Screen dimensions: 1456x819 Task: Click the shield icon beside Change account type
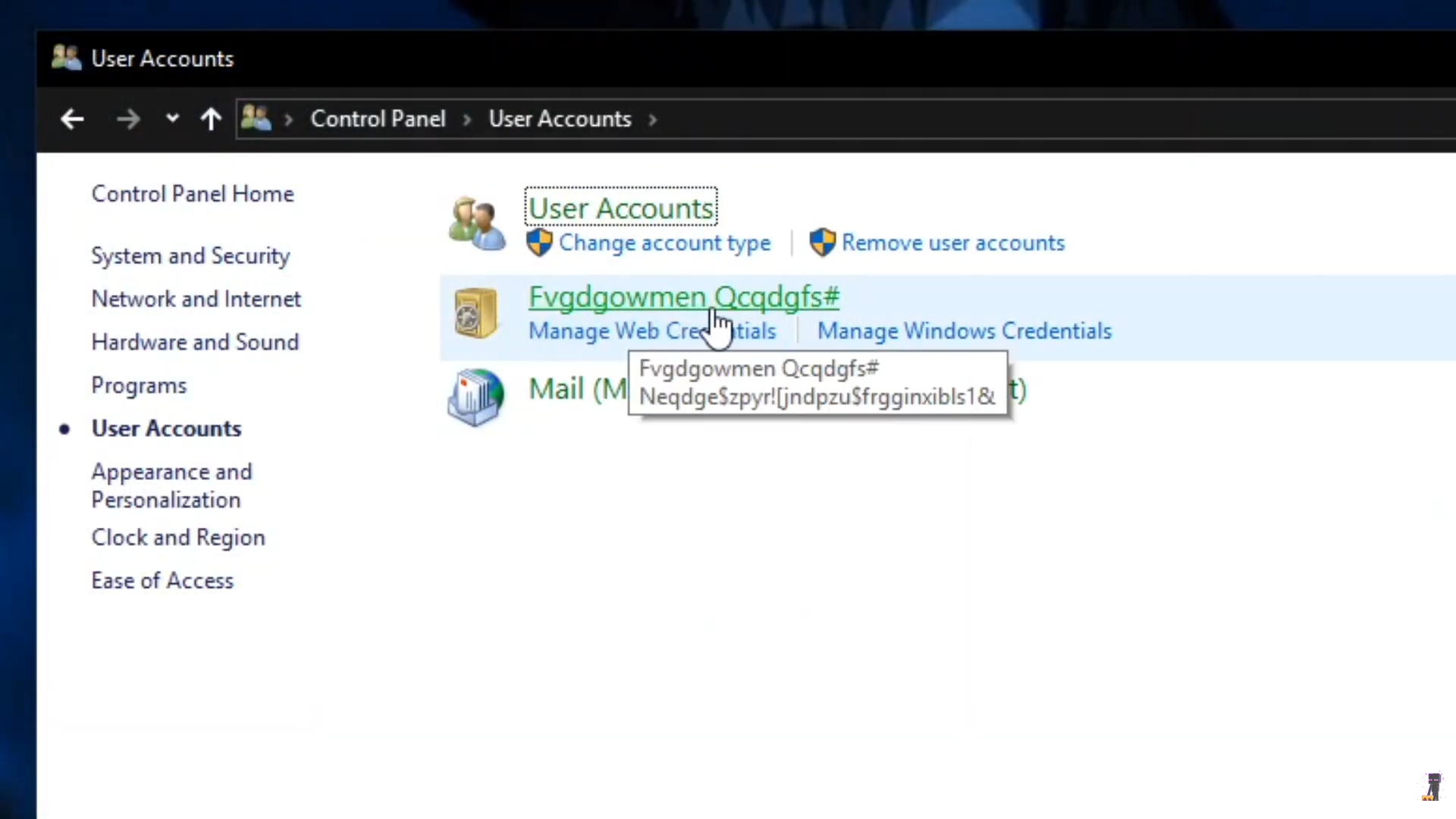pos(539,243)
